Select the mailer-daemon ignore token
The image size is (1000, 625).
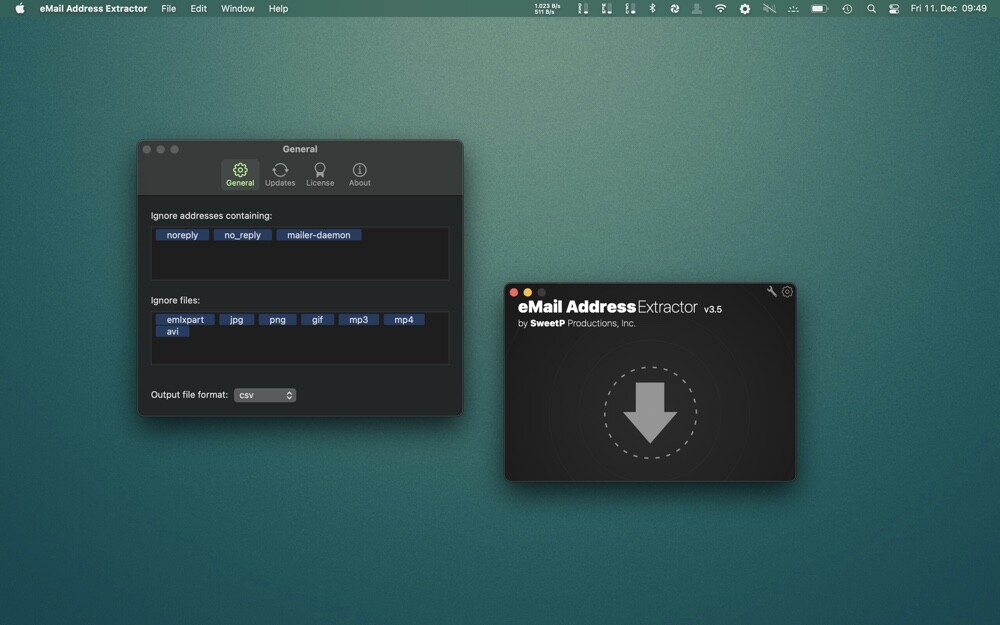(x=319, y=235)
